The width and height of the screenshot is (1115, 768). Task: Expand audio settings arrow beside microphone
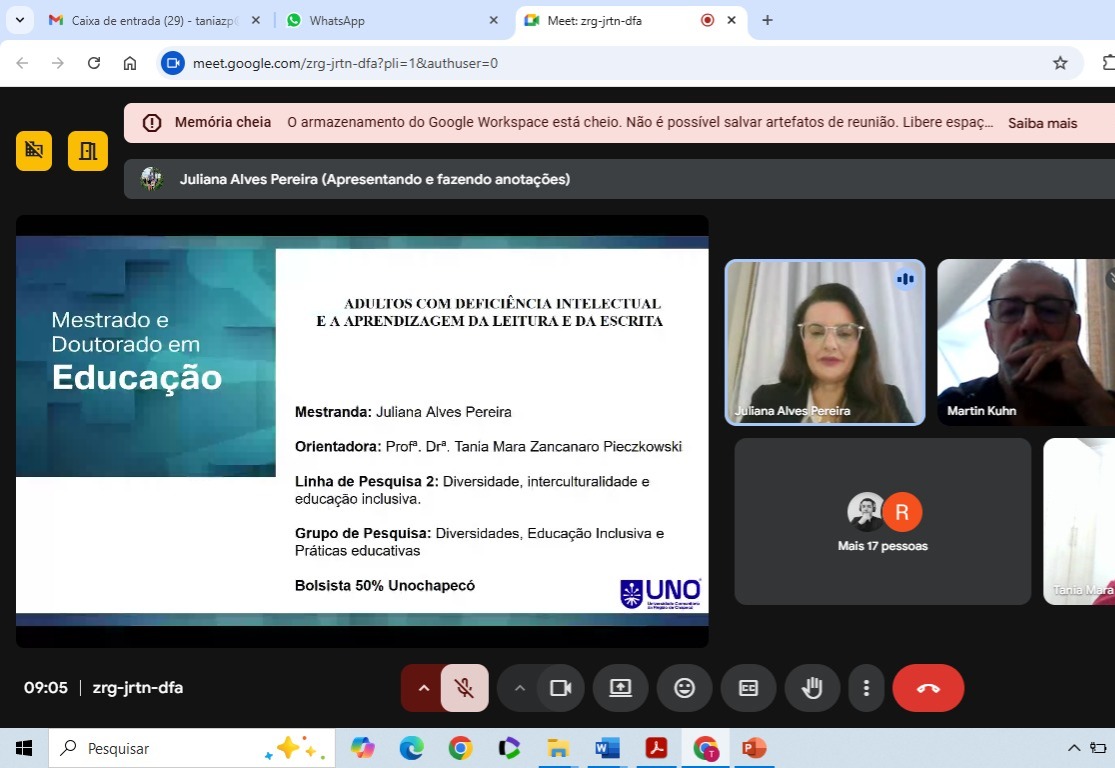423,688
